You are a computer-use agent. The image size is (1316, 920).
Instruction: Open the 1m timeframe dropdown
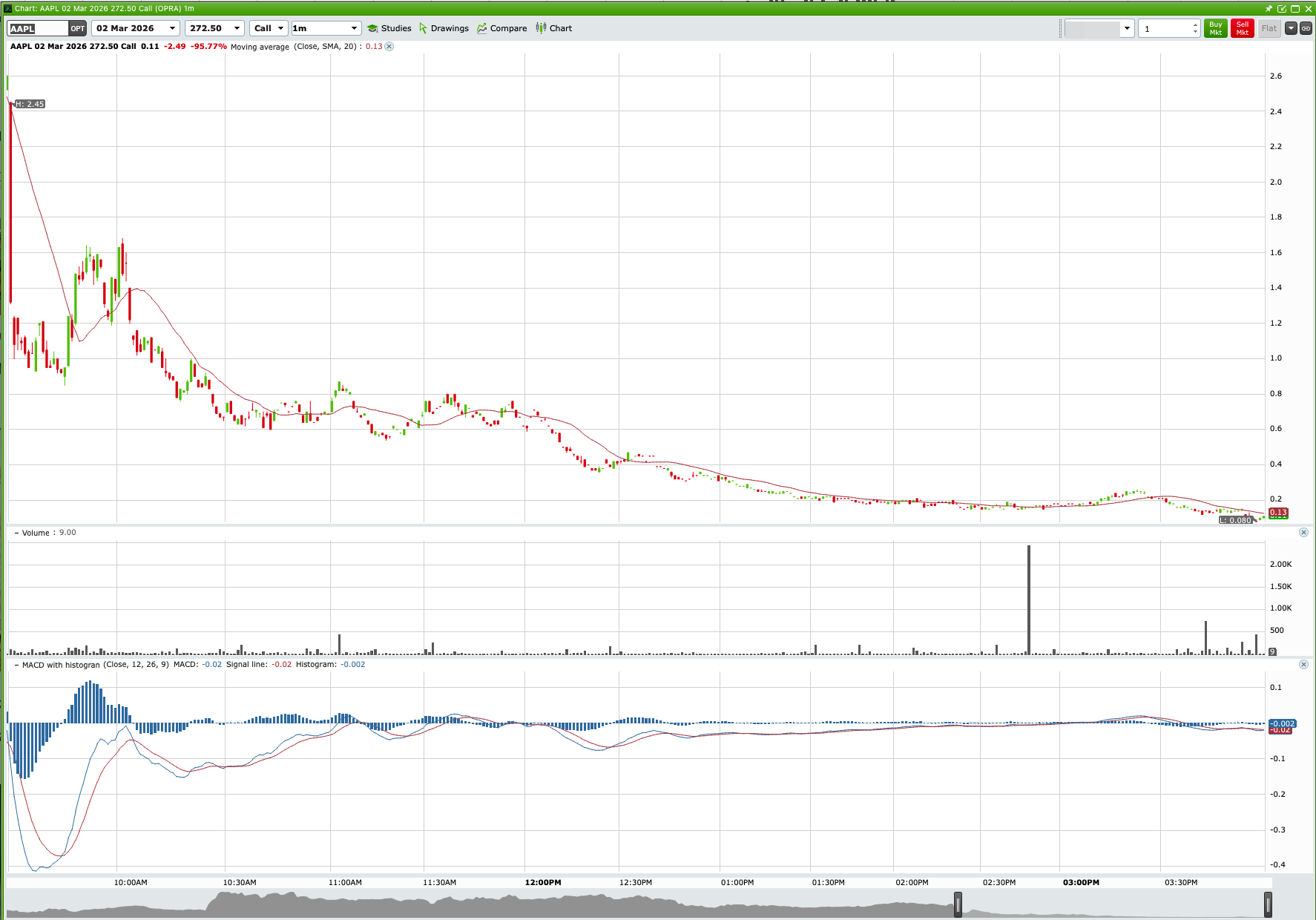point(354,28)
